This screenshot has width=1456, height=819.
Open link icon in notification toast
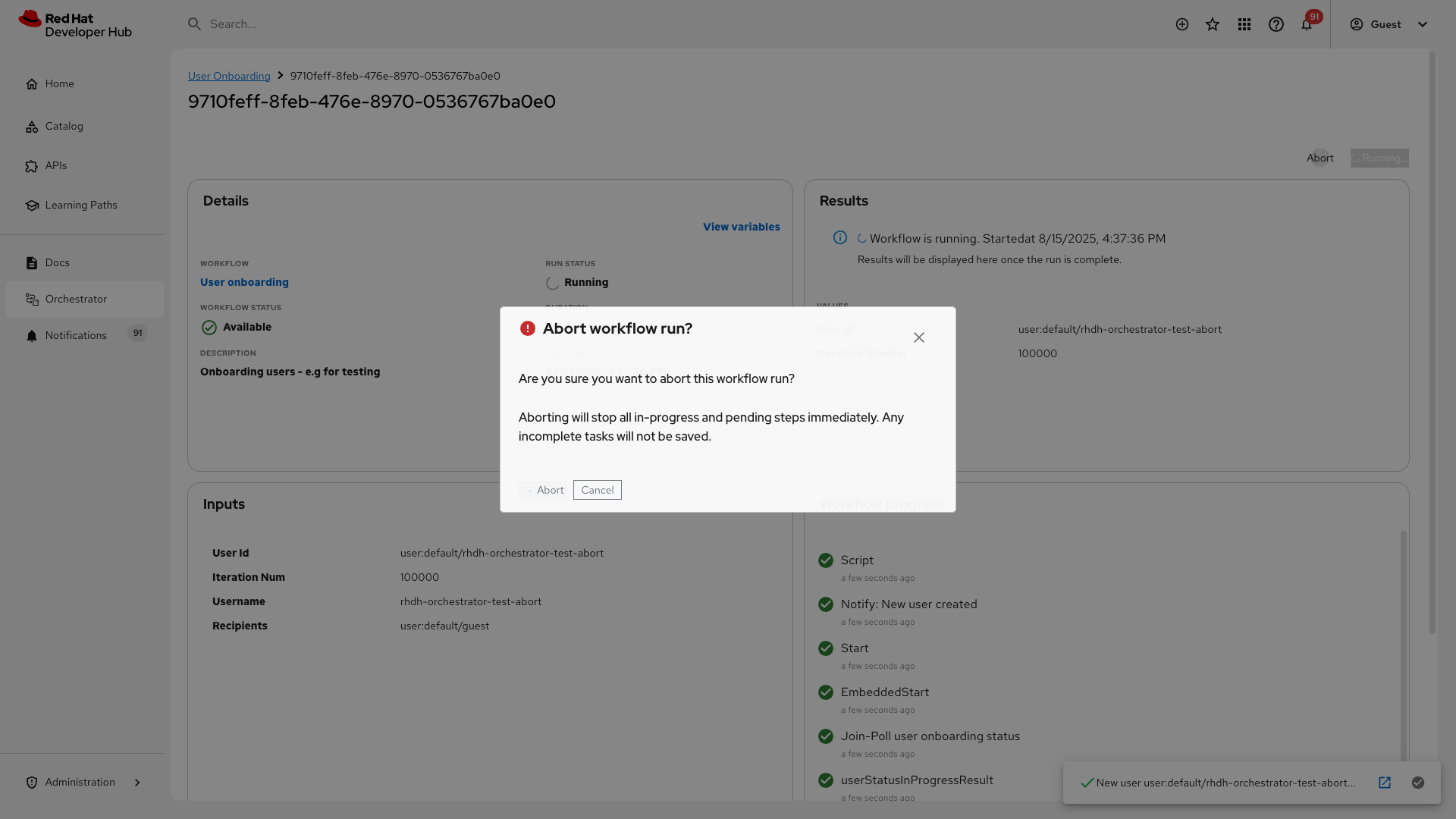pyautogui.click(x=1385, y=783)
